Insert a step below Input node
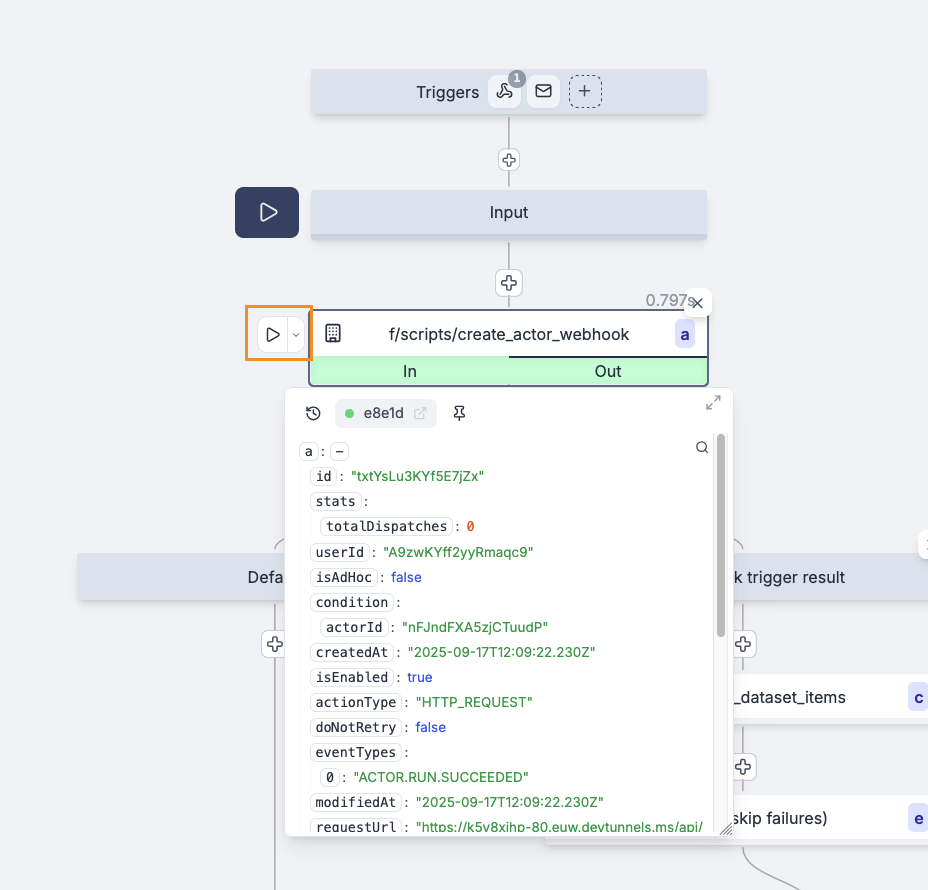The image size is (928, 890). pyautogui.click(x=509, y=283)
